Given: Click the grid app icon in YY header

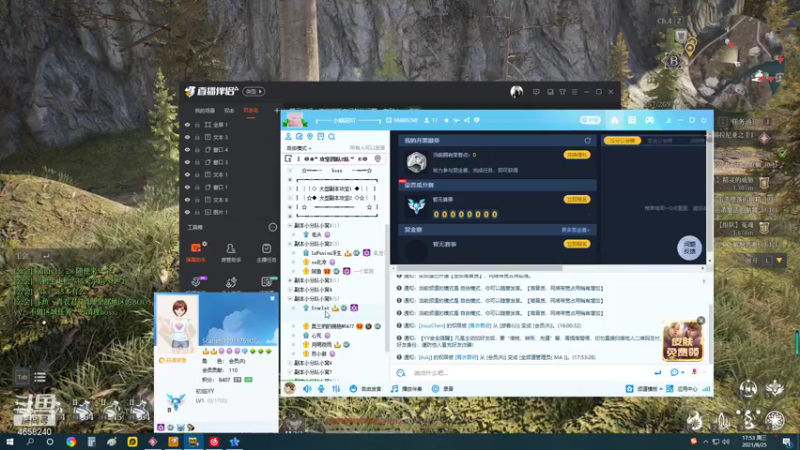Looking at the screenshot, I should click(x=632, y=120).
